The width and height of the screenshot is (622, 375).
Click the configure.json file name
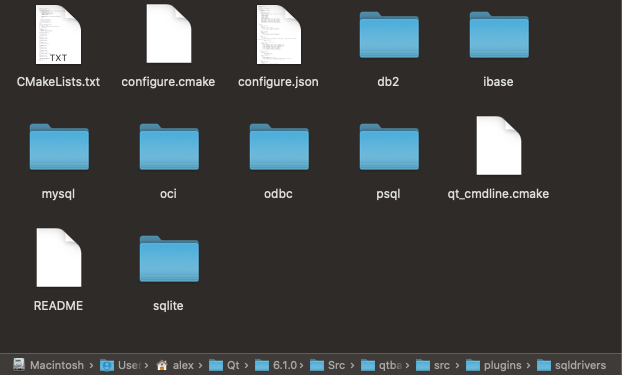click(x=278, y=82)
